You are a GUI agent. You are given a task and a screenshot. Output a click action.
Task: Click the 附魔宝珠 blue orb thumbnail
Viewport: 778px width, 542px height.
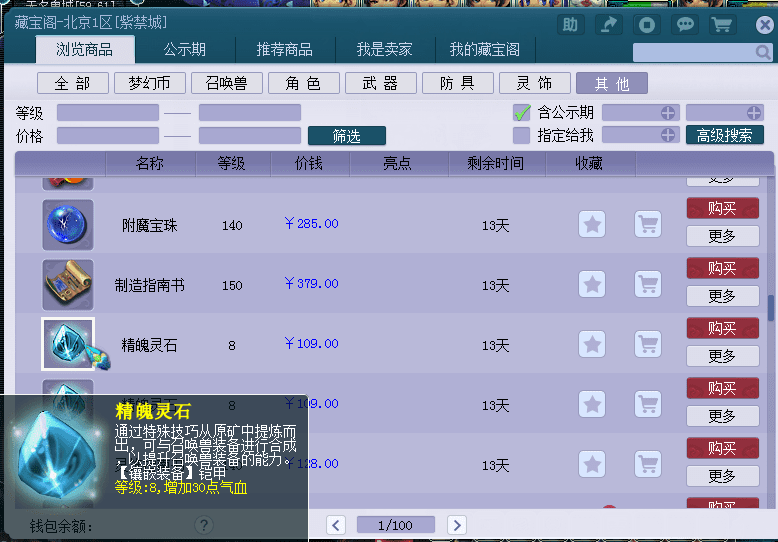(68, 225)
